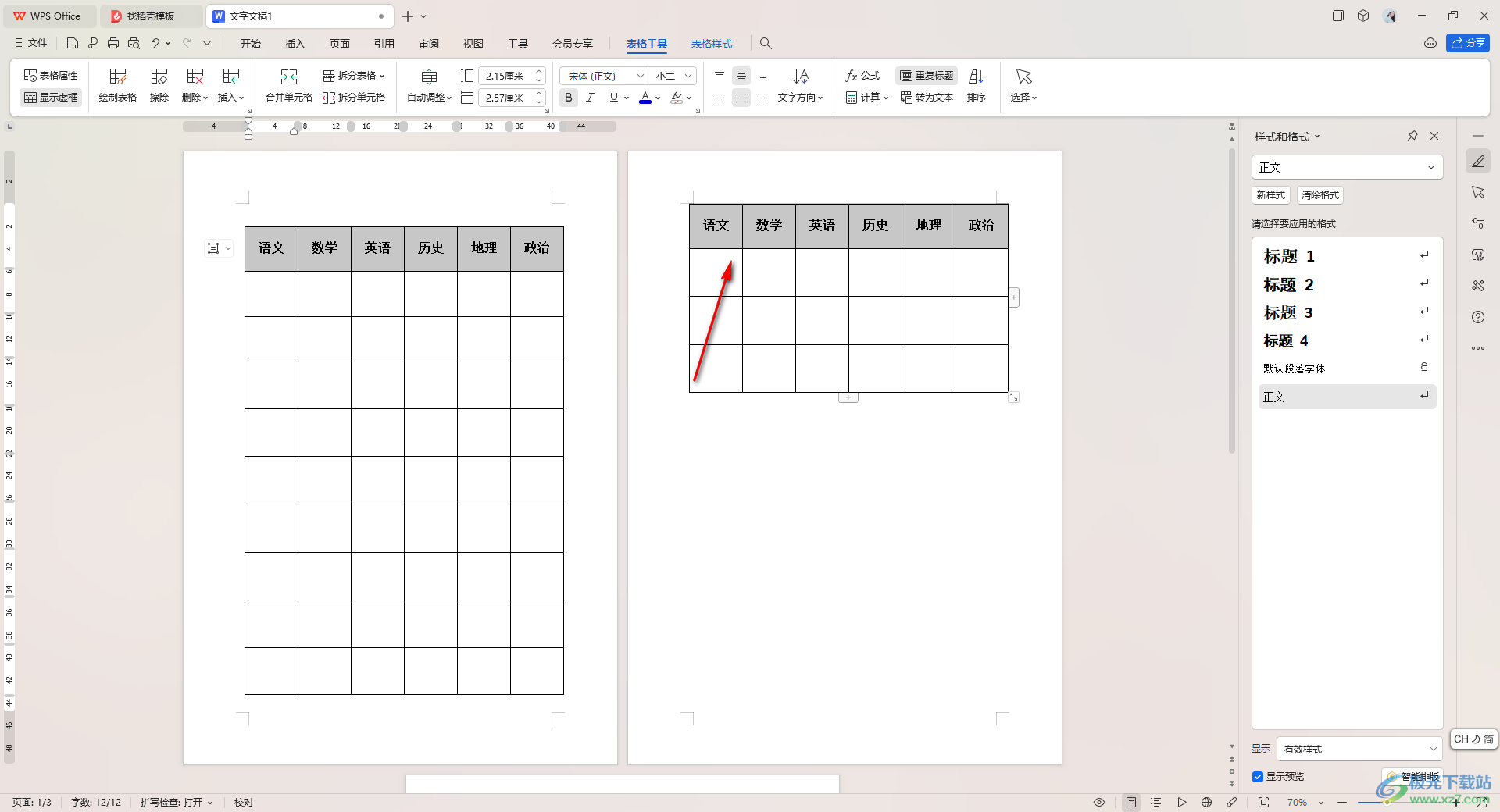This screenshot has width=1500, height=812.
Task: Toggle Show Gridlines (显示虚框)
Action: (51, 98)
